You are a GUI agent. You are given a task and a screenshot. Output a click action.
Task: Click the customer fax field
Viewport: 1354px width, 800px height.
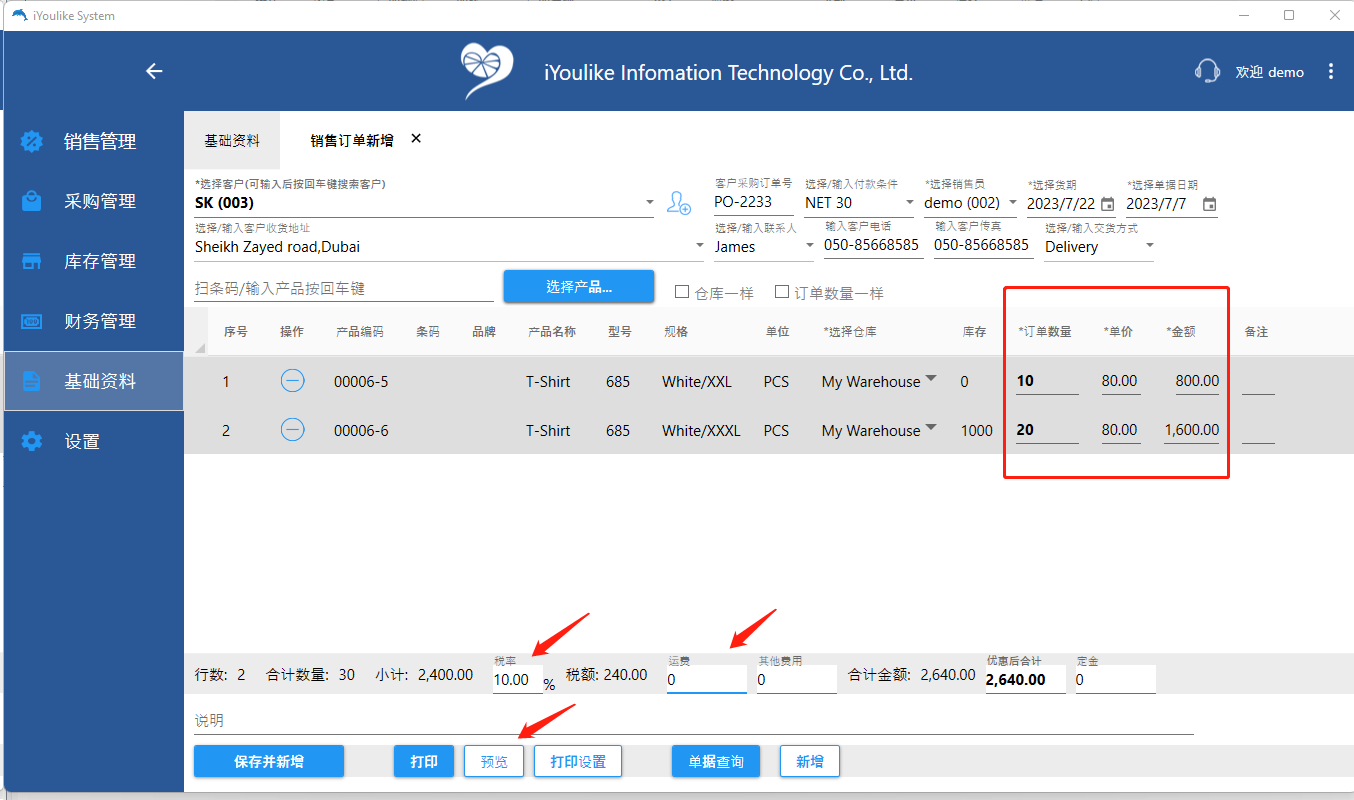coord(982,245)
